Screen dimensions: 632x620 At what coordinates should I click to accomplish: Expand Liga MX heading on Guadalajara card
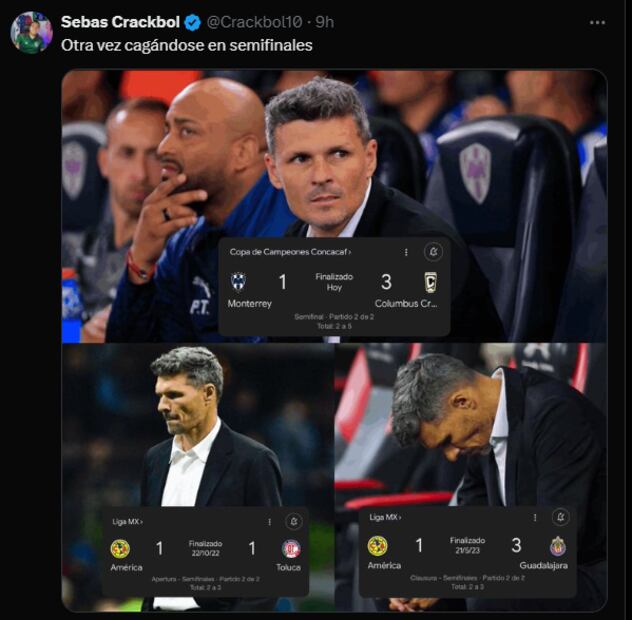pyautogui.click(x=385, y=517)
